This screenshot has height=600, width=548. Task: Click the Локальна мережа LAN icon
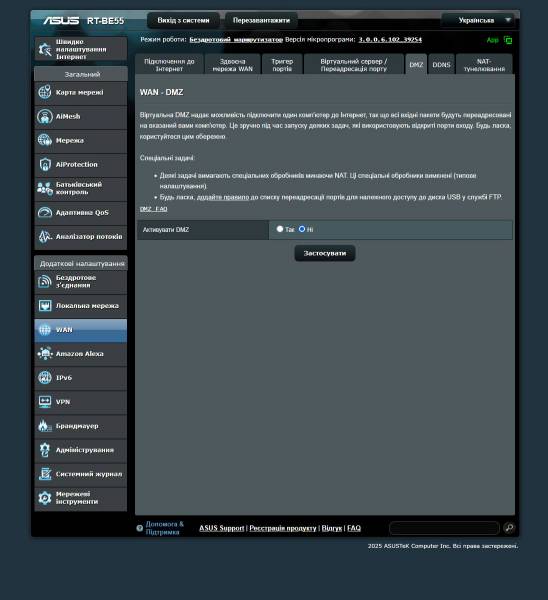coord(45,306)
